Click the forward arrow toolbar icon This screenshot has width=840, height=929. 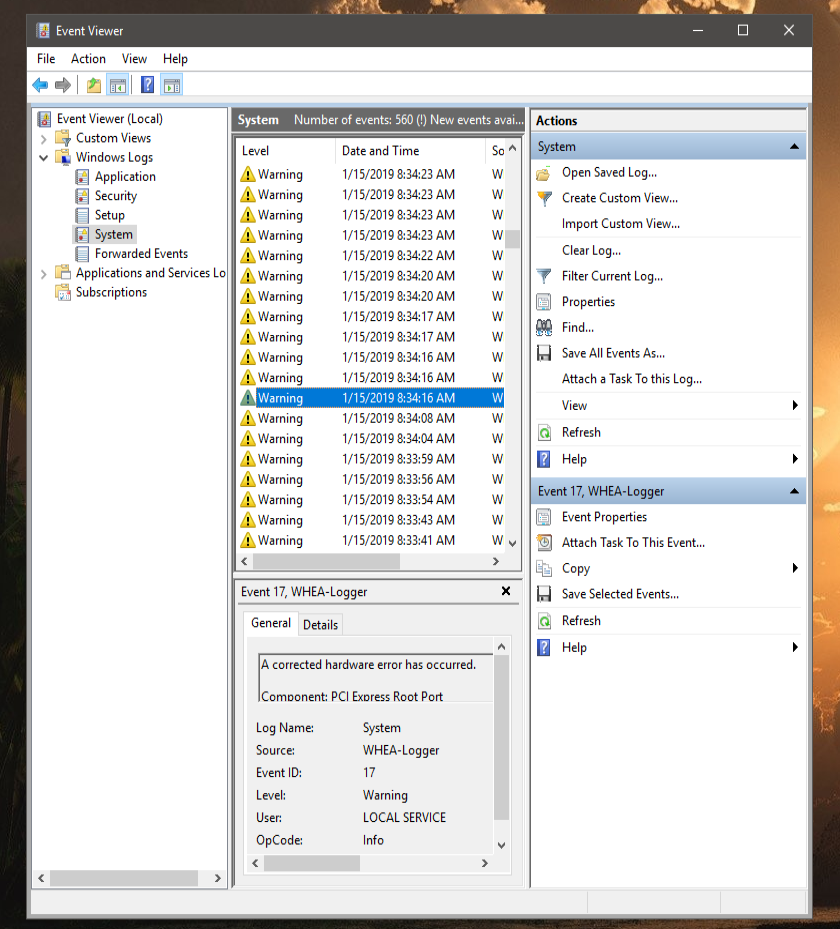coord(62,85)
